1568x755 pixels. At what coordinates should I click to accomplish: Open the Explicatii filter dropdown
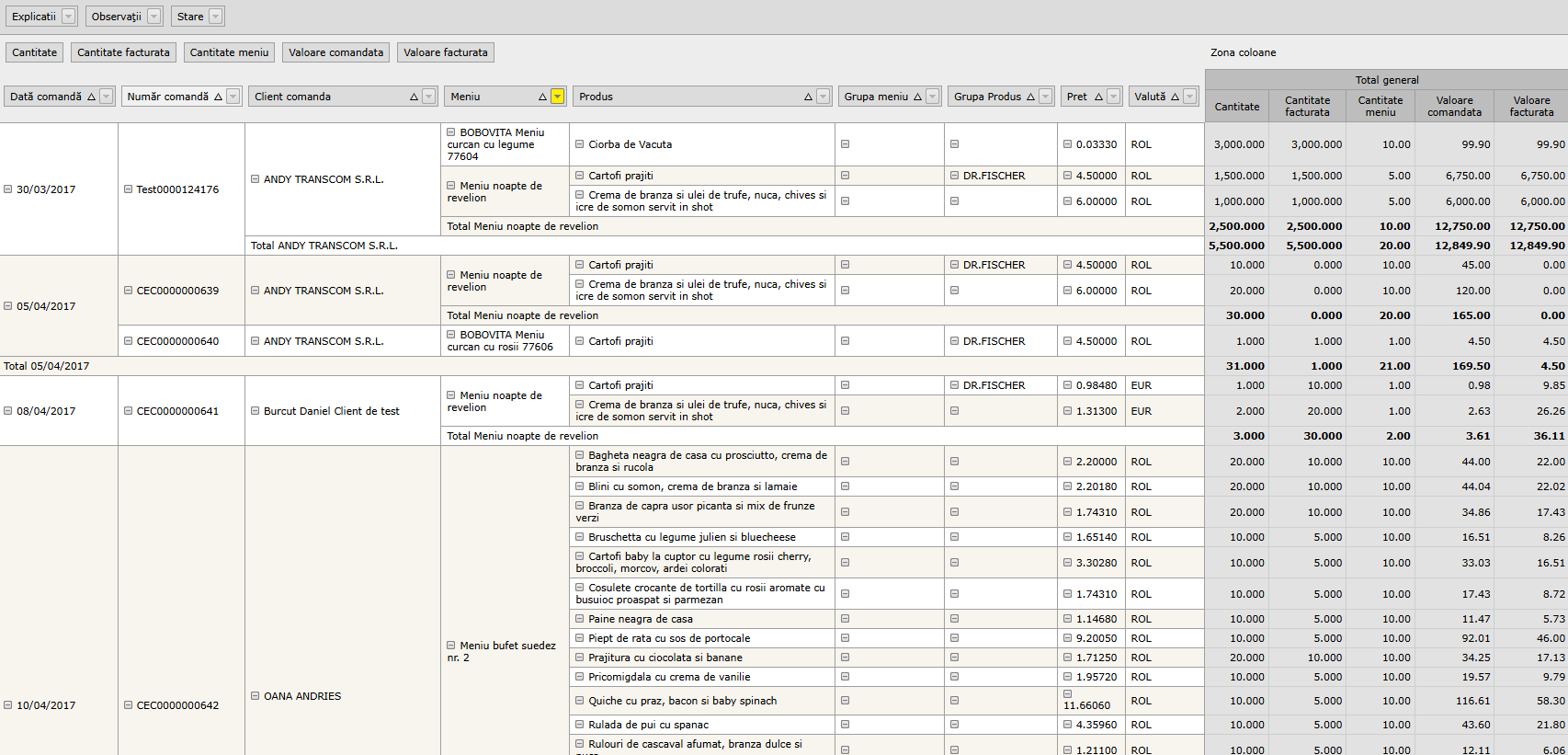click(68, 17)
